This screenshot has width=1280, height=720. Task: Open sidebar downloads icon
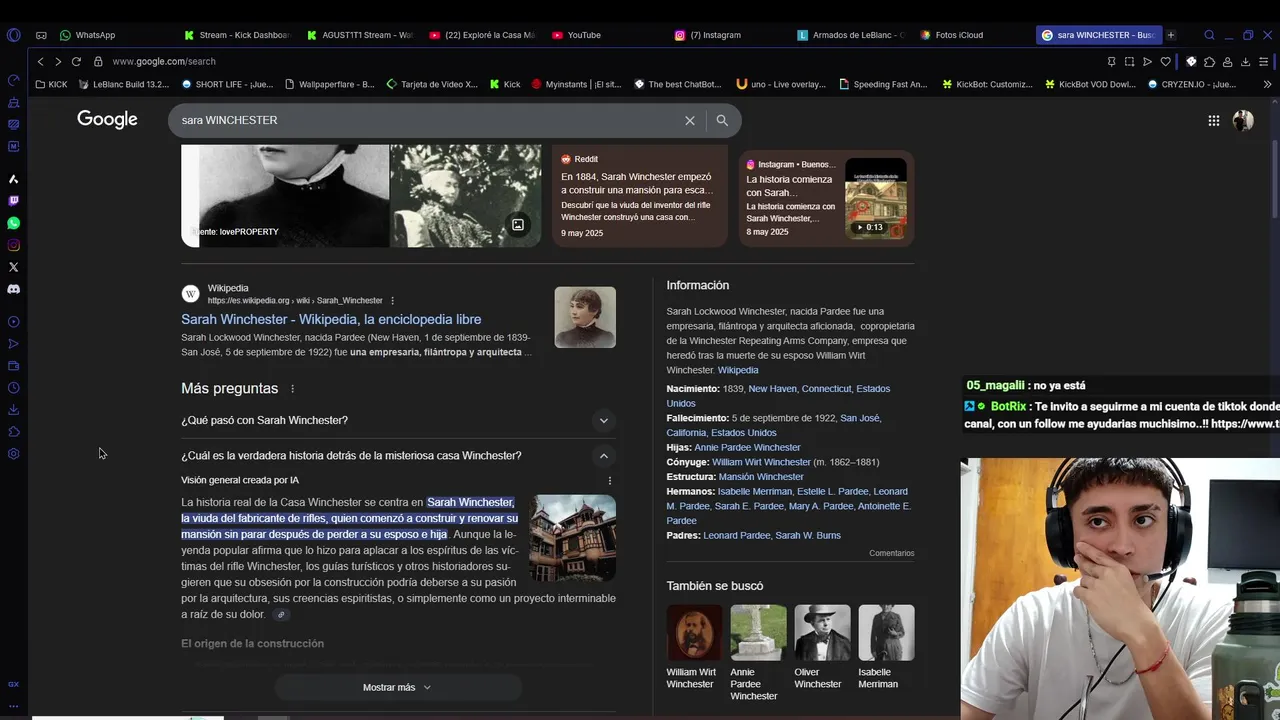click(x=13, y=410)
